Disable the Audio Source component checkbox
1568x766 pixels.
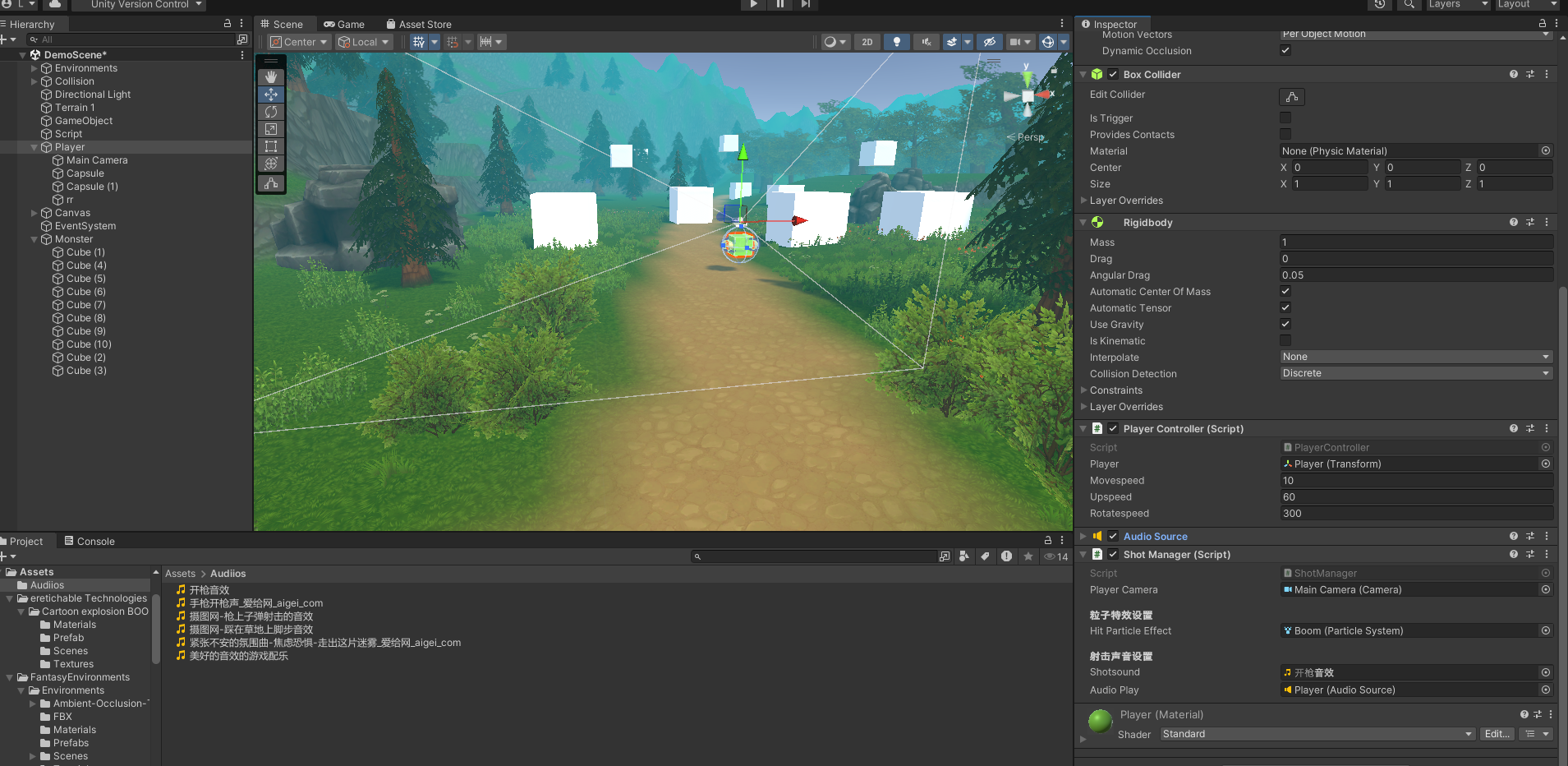point(1113,536)
